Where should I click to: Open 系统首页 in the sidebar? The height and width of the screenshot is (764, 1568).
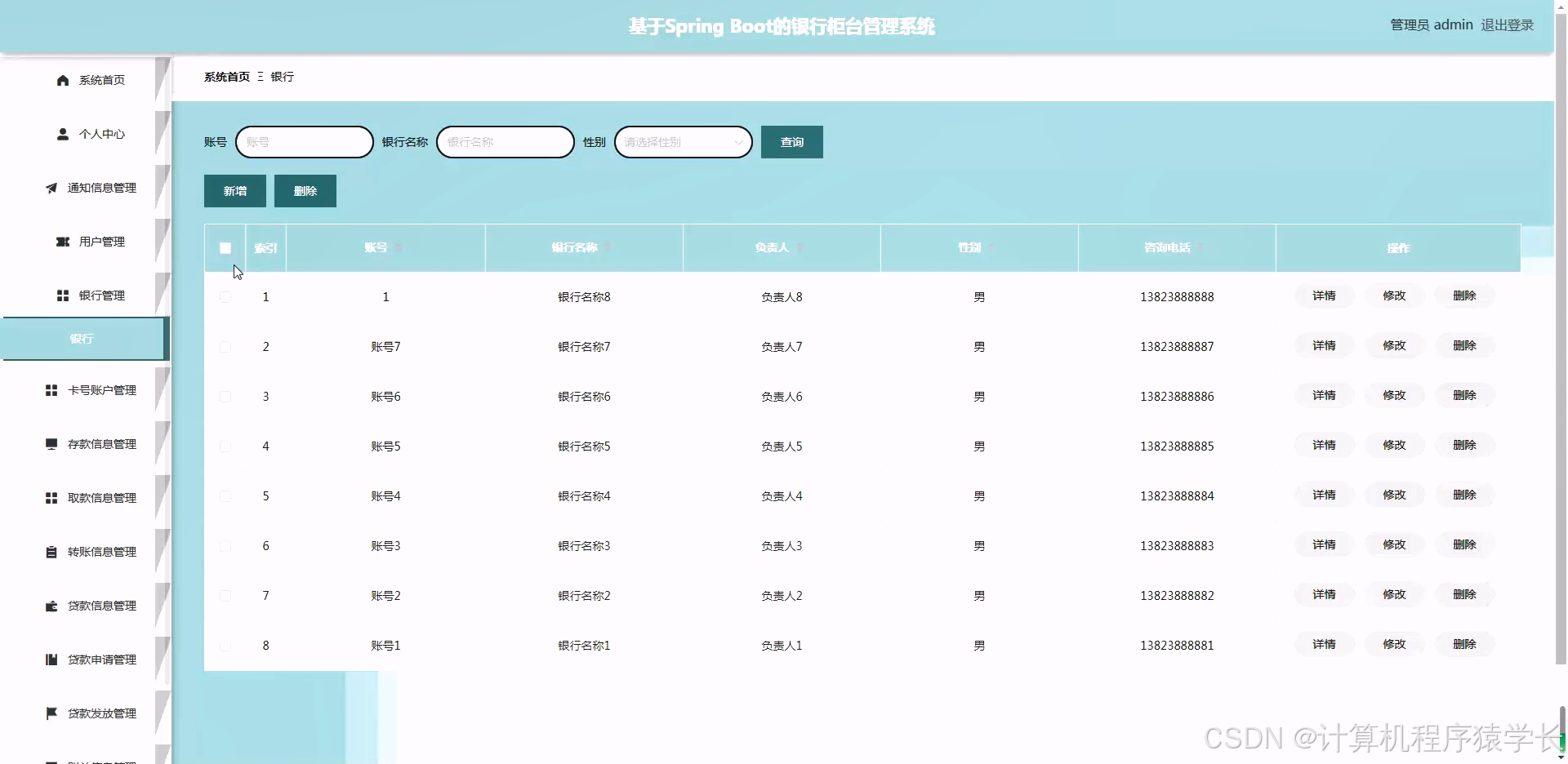point(86,80)
